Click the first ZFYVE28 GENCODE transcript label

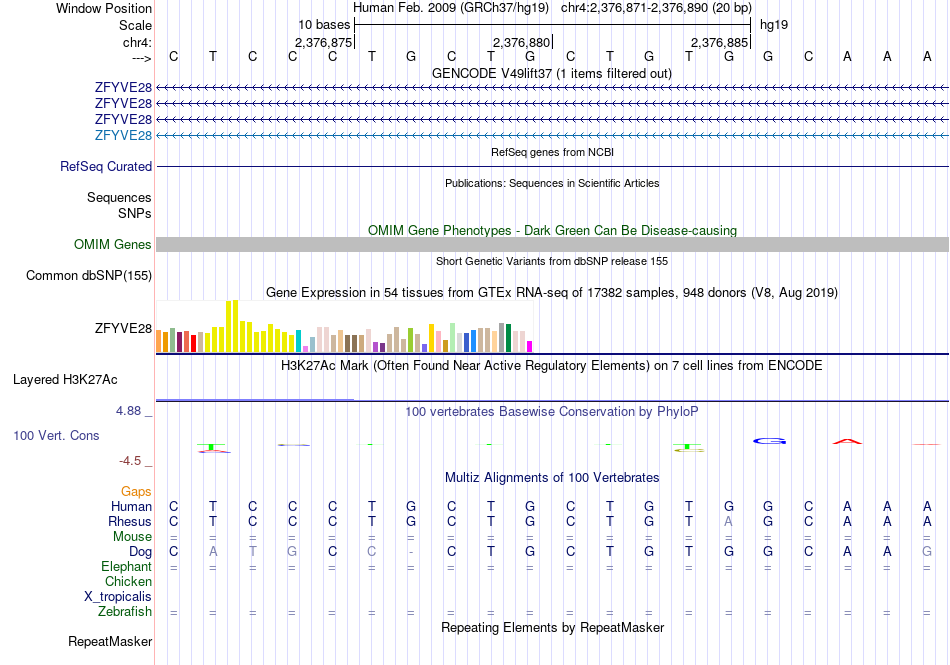click(123, 88)
